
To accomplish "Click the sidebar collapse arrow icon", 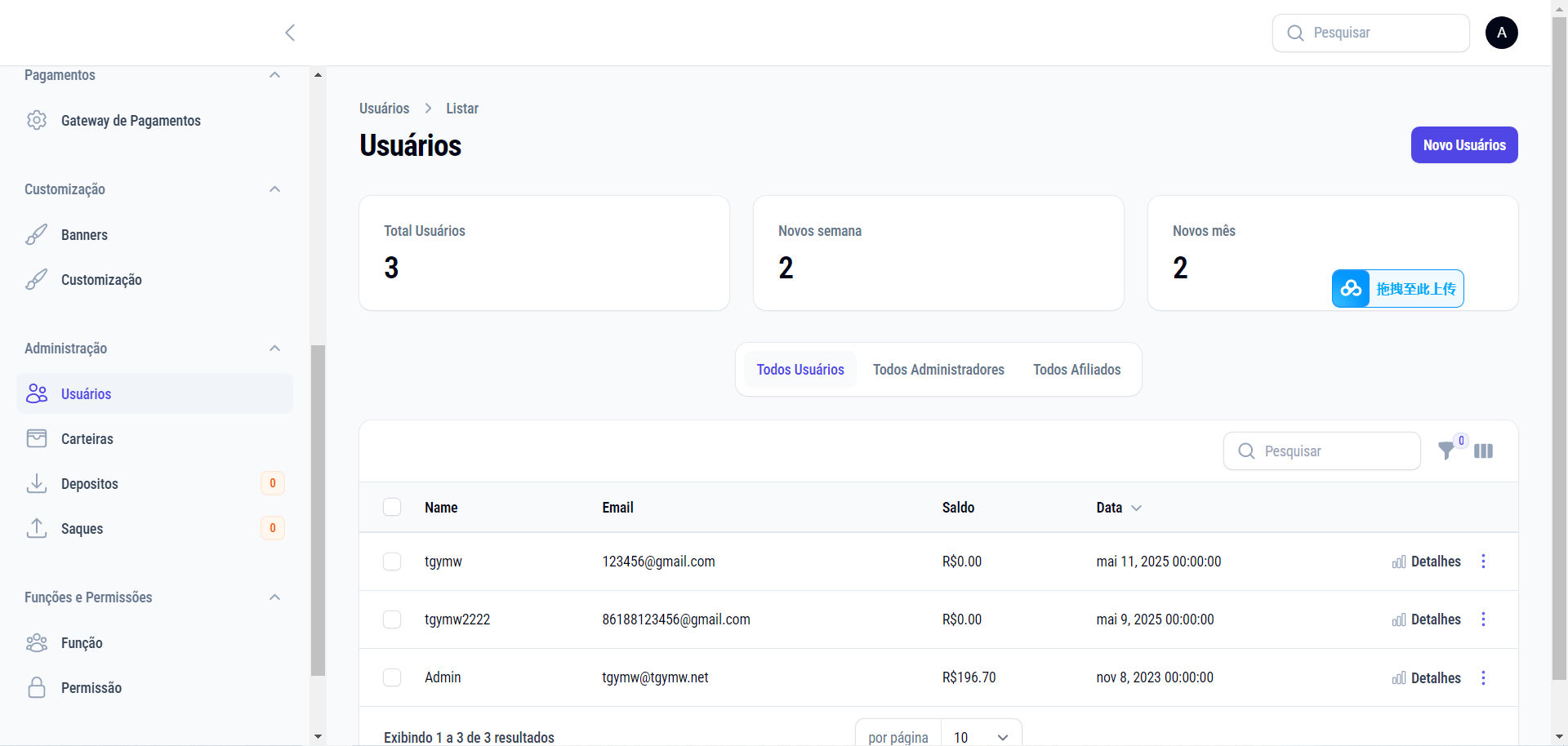I will (x=290, y=33).
